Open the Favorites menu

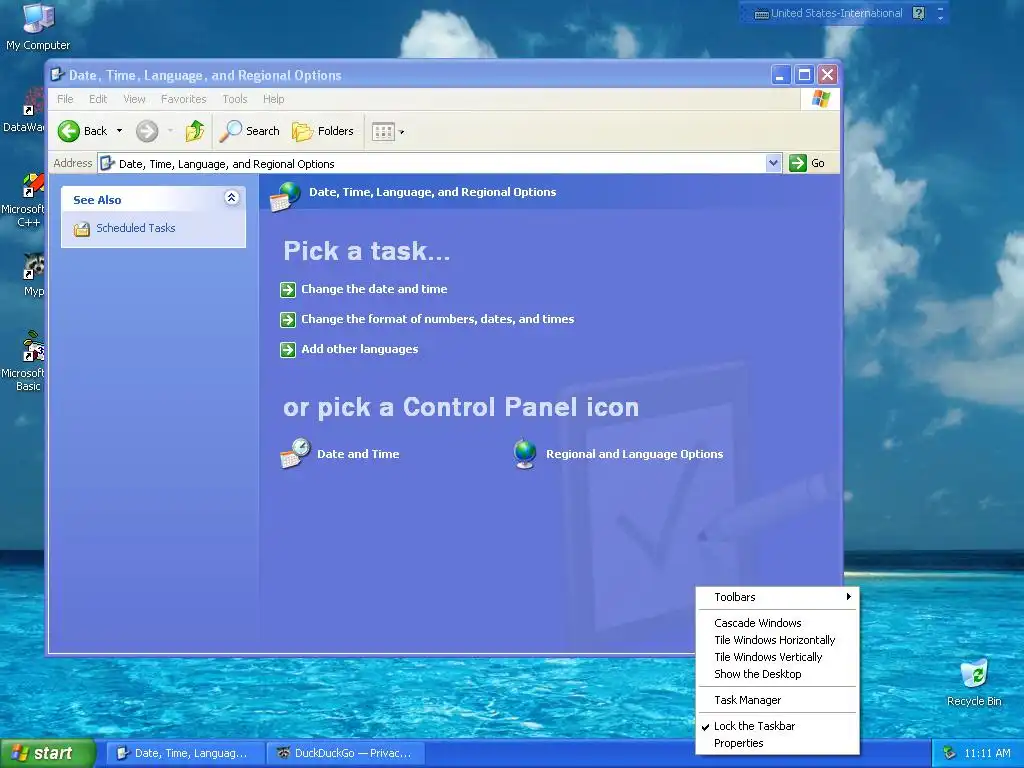tap(184, 99)
